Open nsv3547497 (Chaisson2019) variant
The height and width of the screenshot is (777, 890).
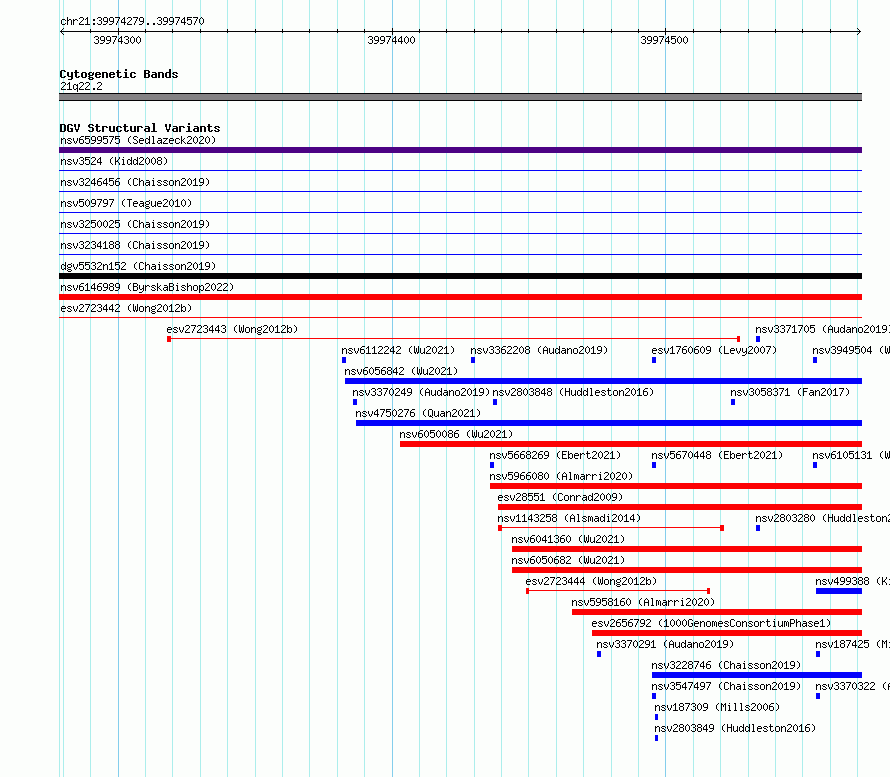pyautogui.click(x=726, y=686)
